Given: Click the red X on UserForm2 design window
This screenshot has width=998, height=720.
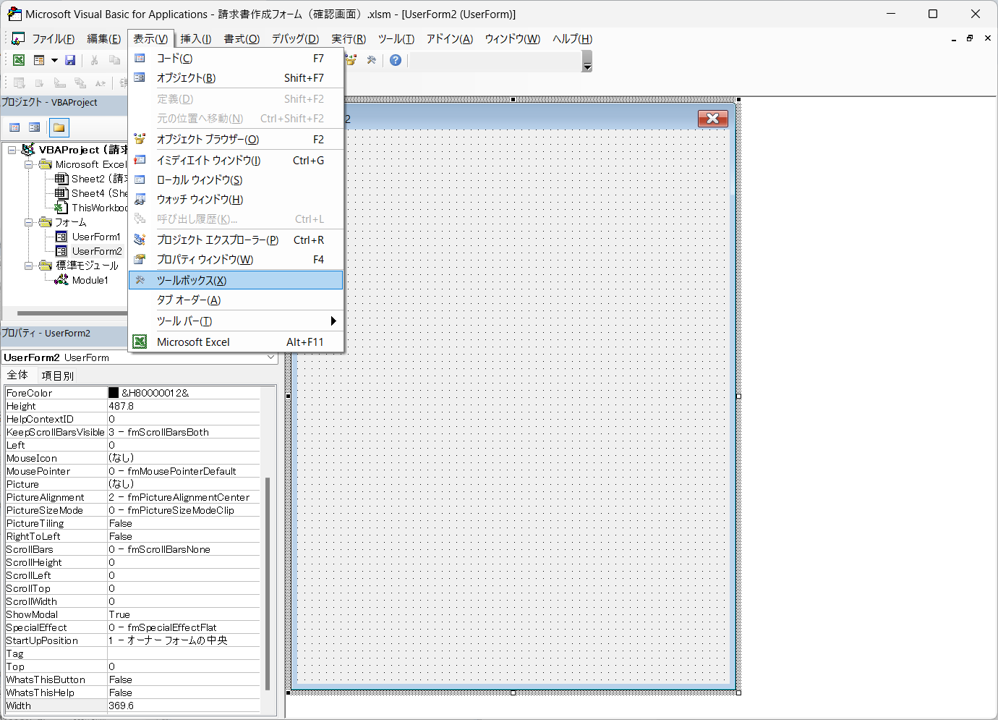Looking at the screenshot, I should click(x=712, y=119).
